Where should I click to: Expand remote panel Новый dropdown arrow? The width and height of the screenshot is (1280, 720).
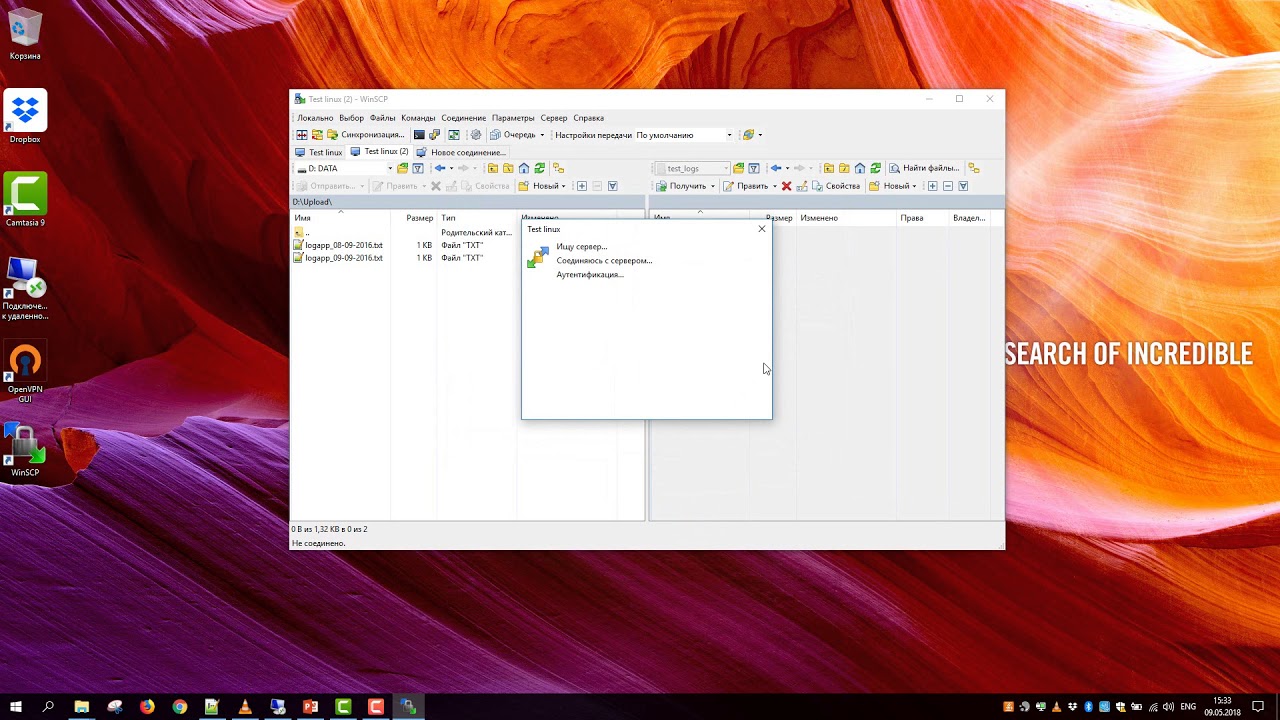coord(914,186)
